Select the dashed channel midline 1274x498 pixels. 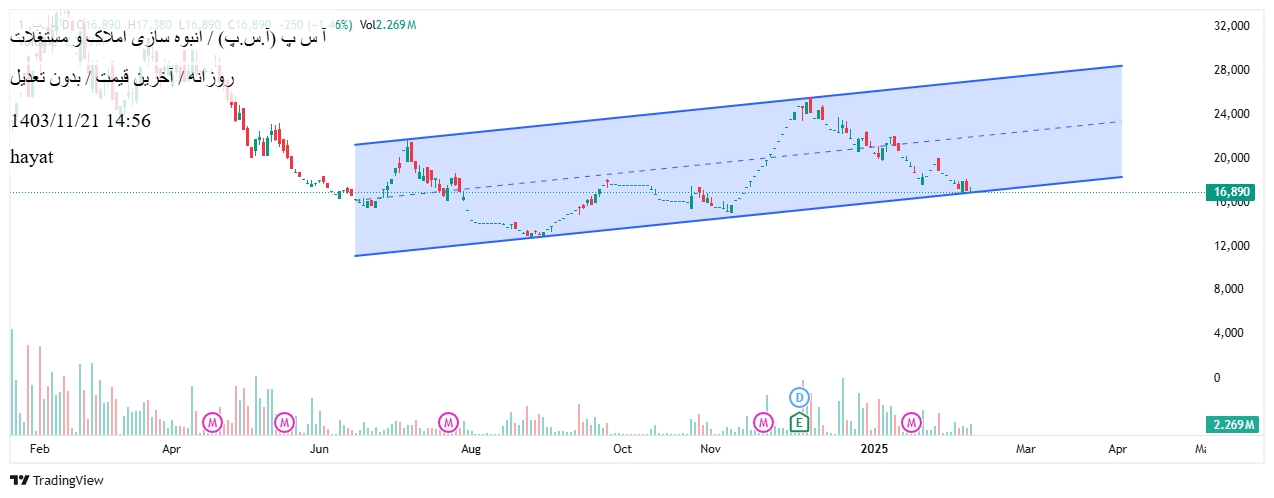pyautogui.click(x=738, y=160)
